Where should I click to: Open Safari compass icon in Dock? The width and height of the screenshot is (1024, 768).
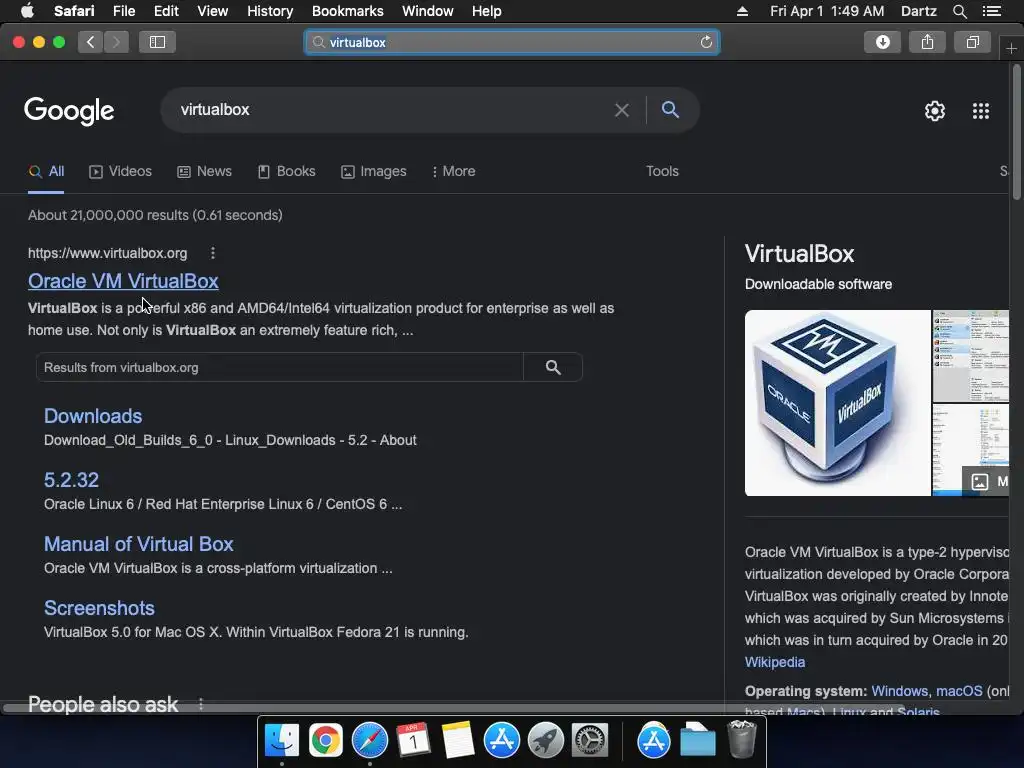tap(370, 740)
